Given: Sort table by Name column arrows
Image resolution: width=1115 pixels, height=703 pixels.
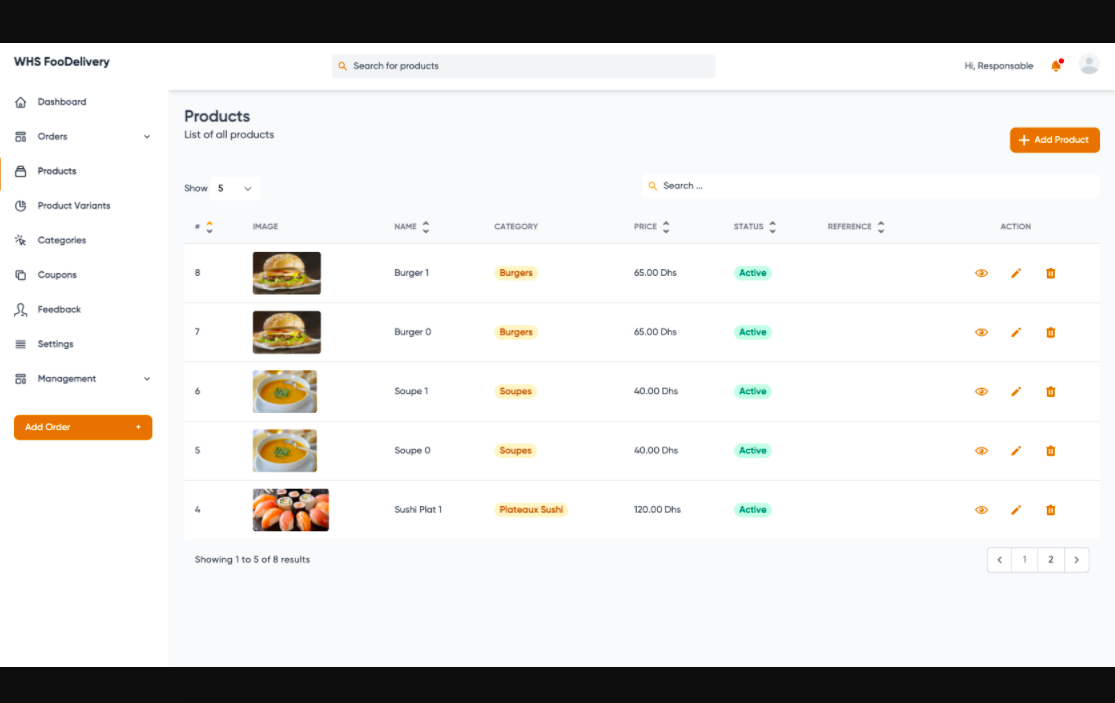Looking at the screenshot, I should click(x=426, y=227).
